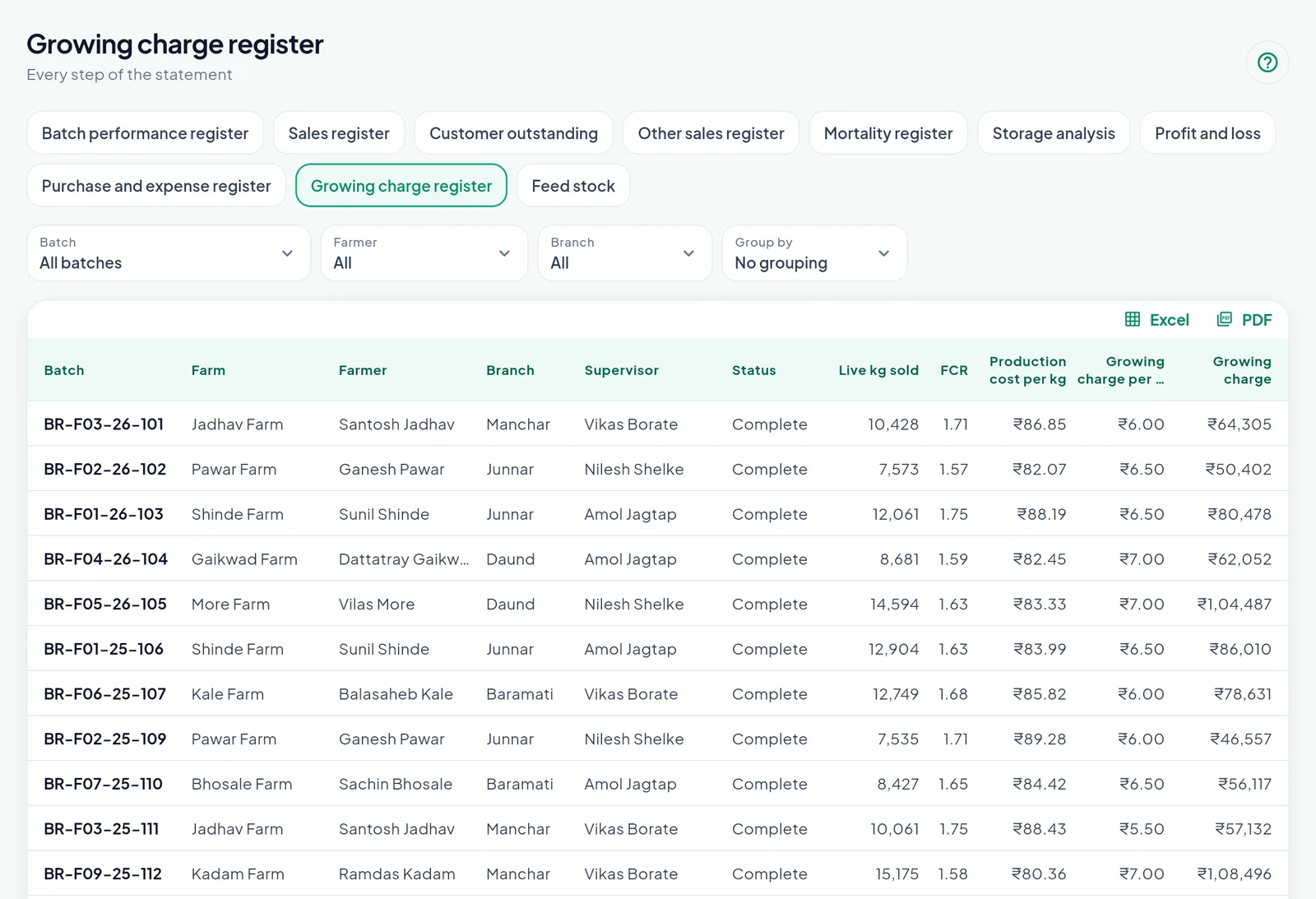Screen dimensions: 1316x899
Task: Click the Excel spreadsheet export icon
Action: tap(1133, 319)
